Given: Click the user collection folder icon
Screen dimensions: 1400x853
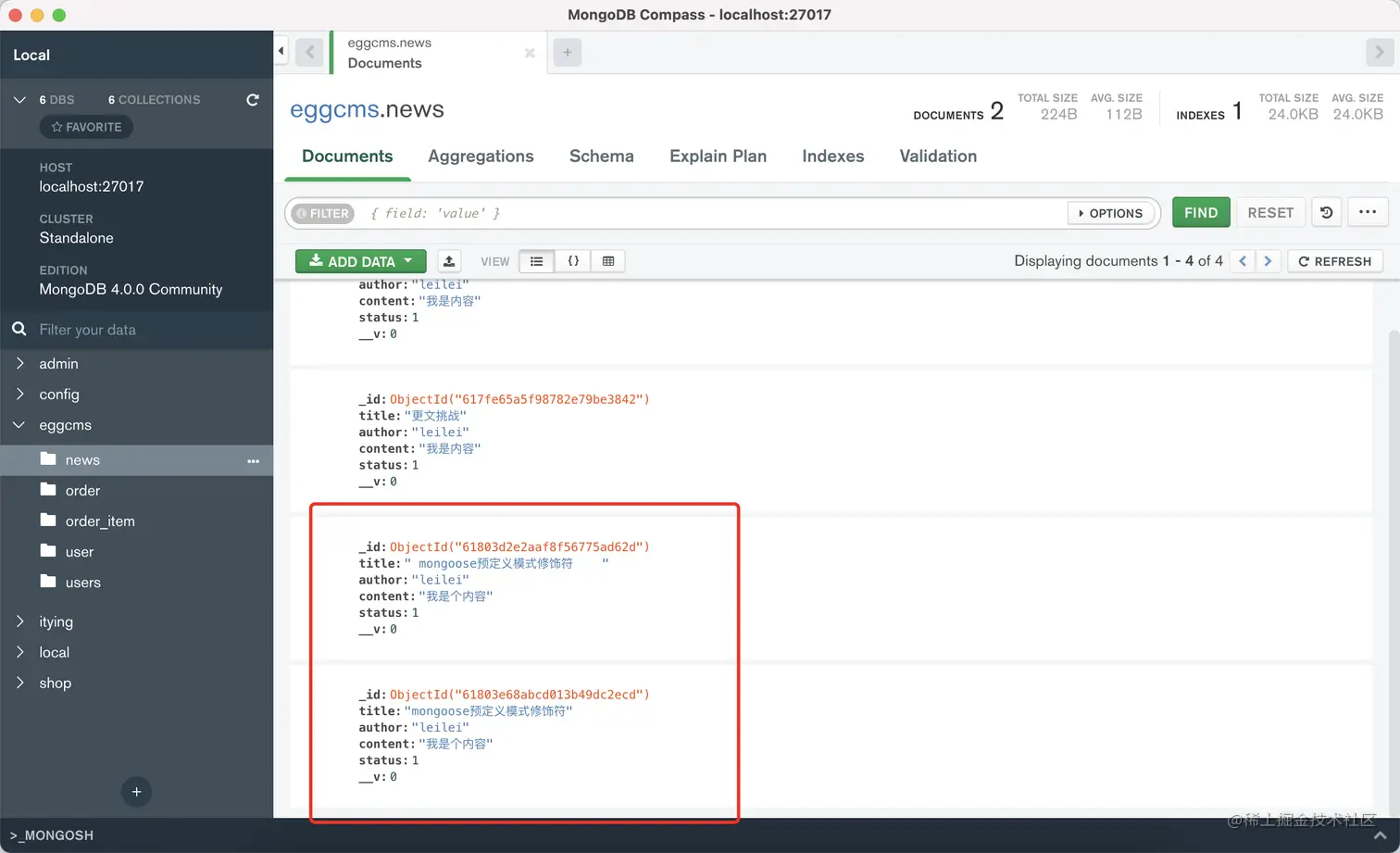Looking at the screenshot, I should tap(49, 550).
